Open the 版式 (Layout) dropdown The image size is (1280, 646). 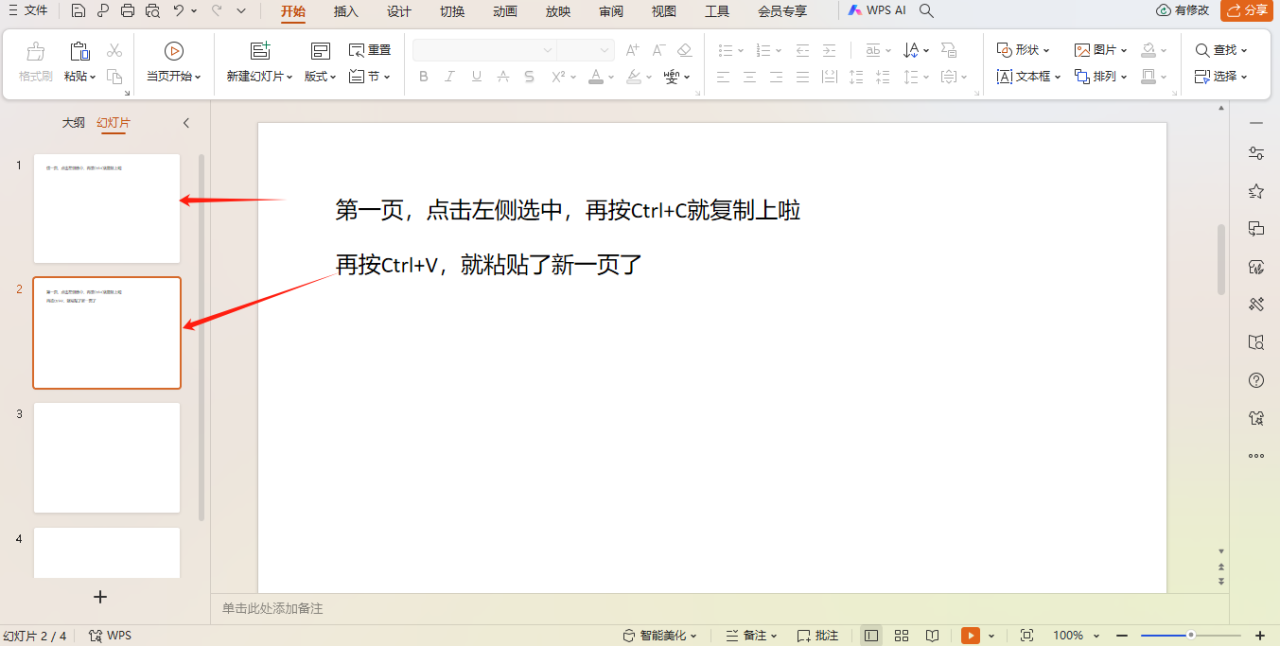319,76
